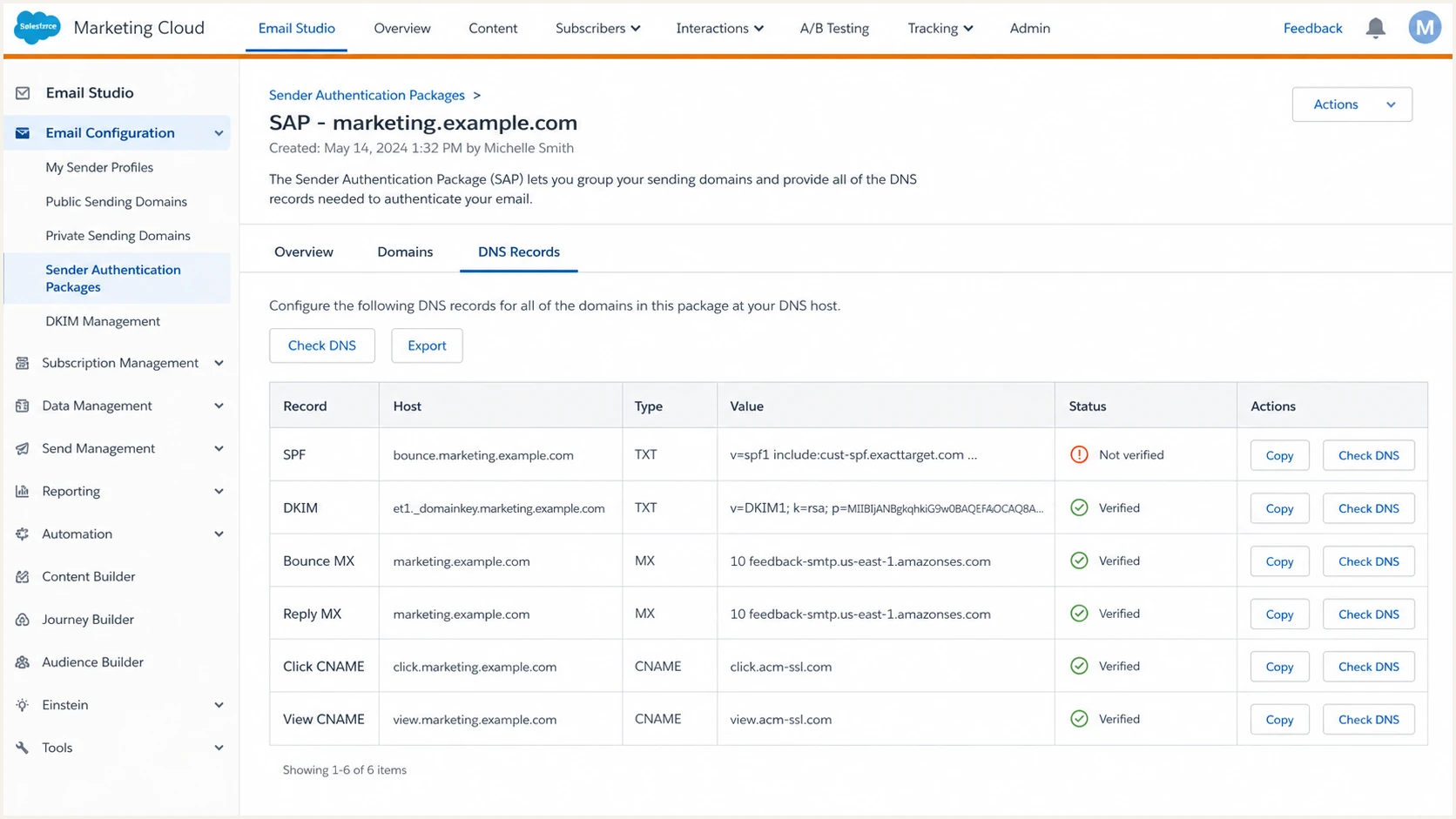Expand Subscription Management chevron

point(219,363)
